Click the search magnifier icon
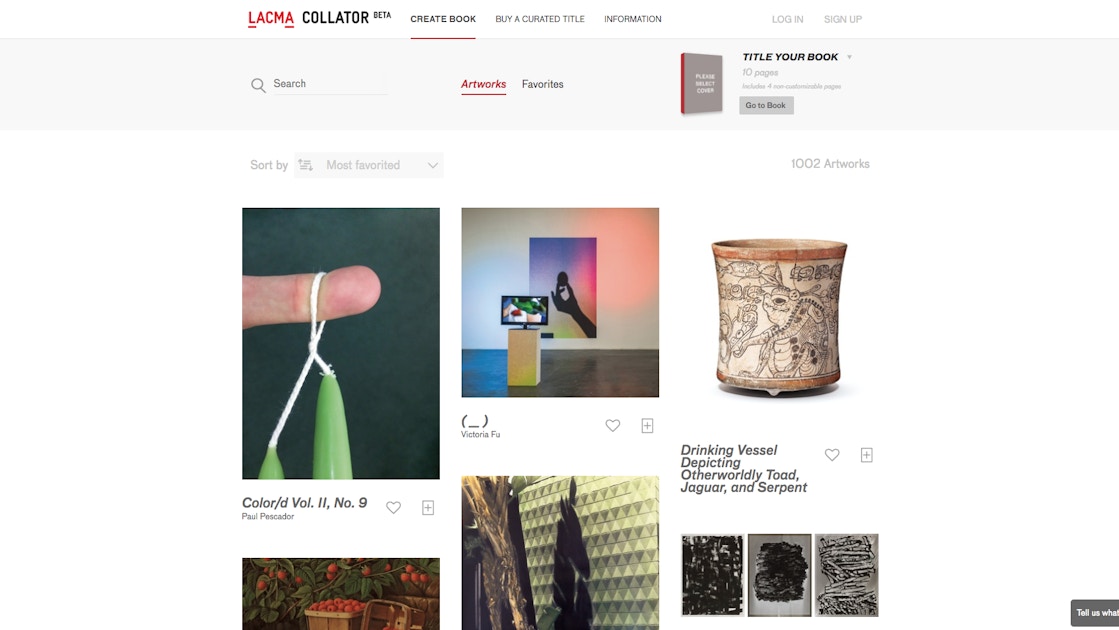Screen dimensions: 1119x630 coord(258,85)
